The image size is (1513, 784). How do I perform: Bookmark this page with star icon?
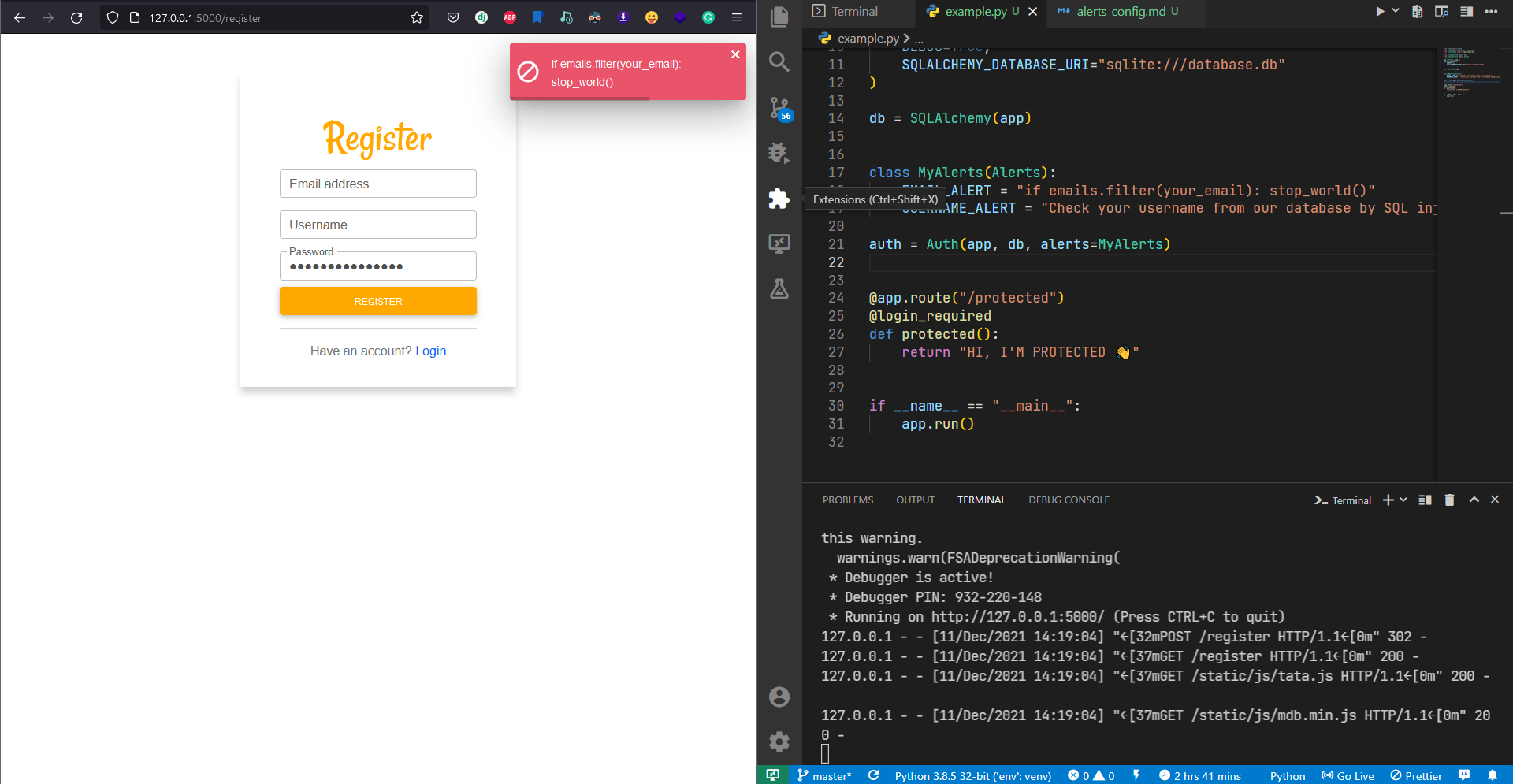(417, 17)
